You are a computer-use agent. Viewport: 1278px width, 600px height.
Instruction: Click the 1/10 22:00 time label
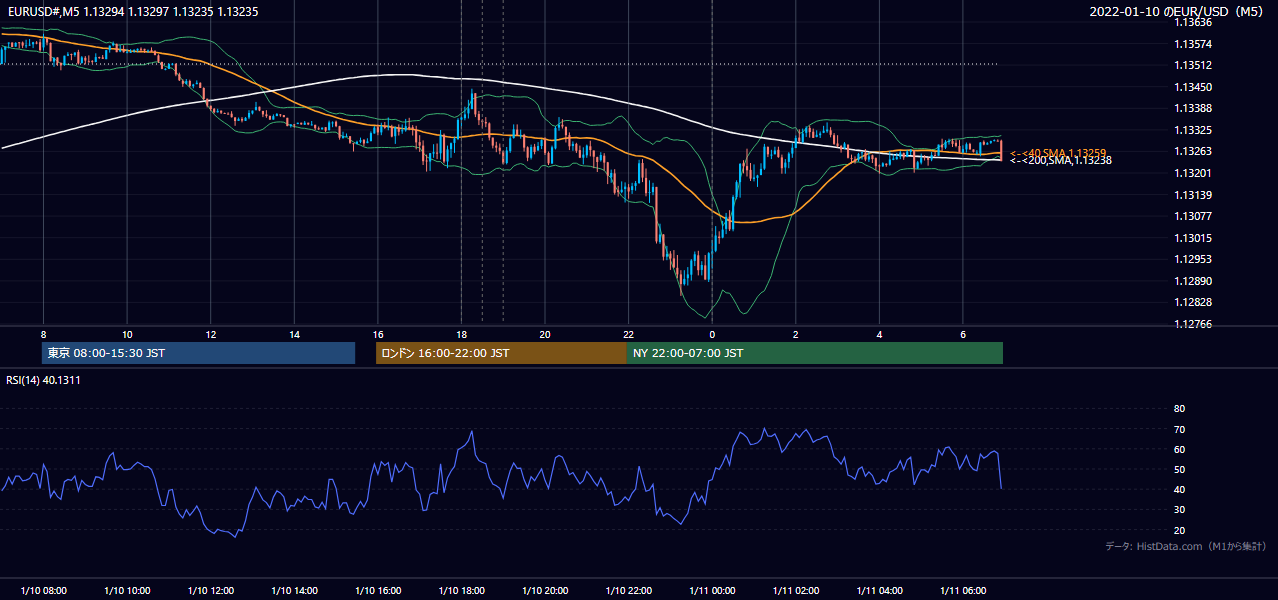(629, 590)
